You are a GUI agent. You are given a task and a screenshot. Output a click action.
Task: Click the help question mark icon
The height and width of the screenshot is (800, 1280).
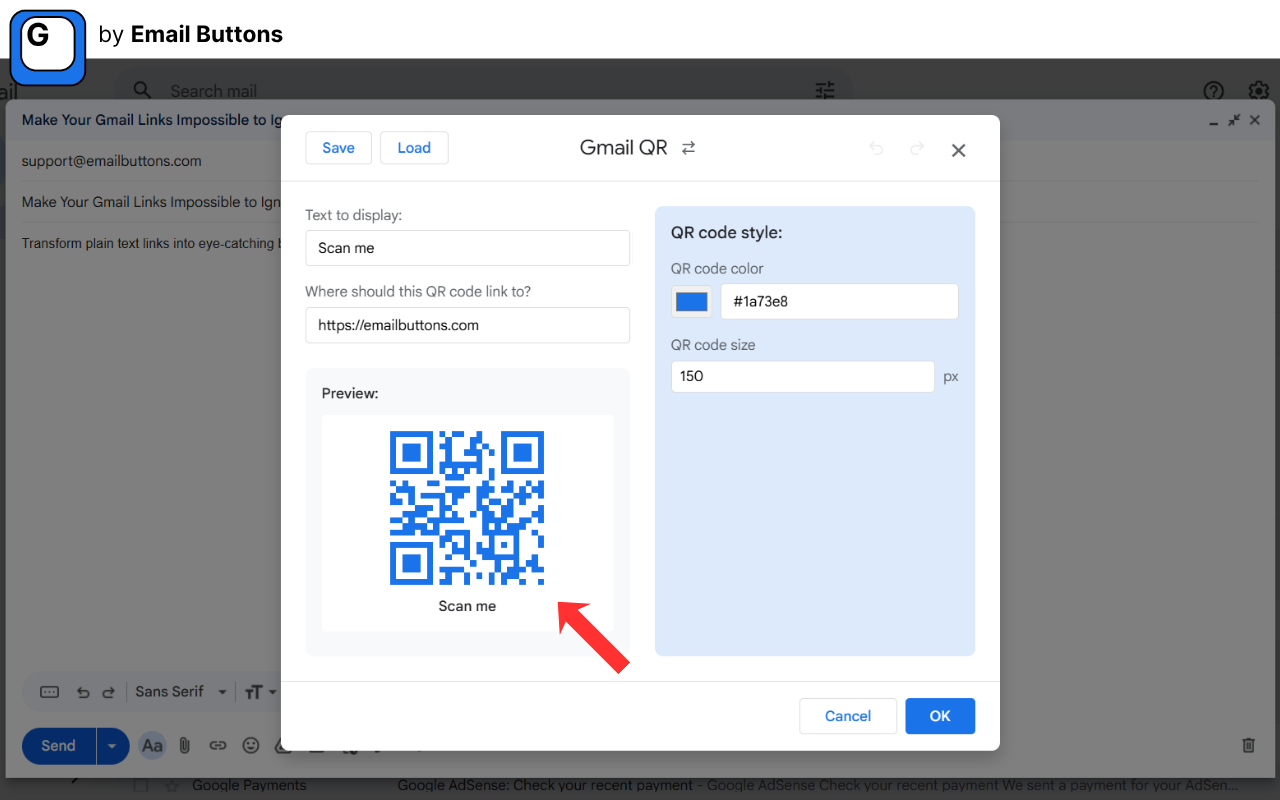[x=1213, y=91]
